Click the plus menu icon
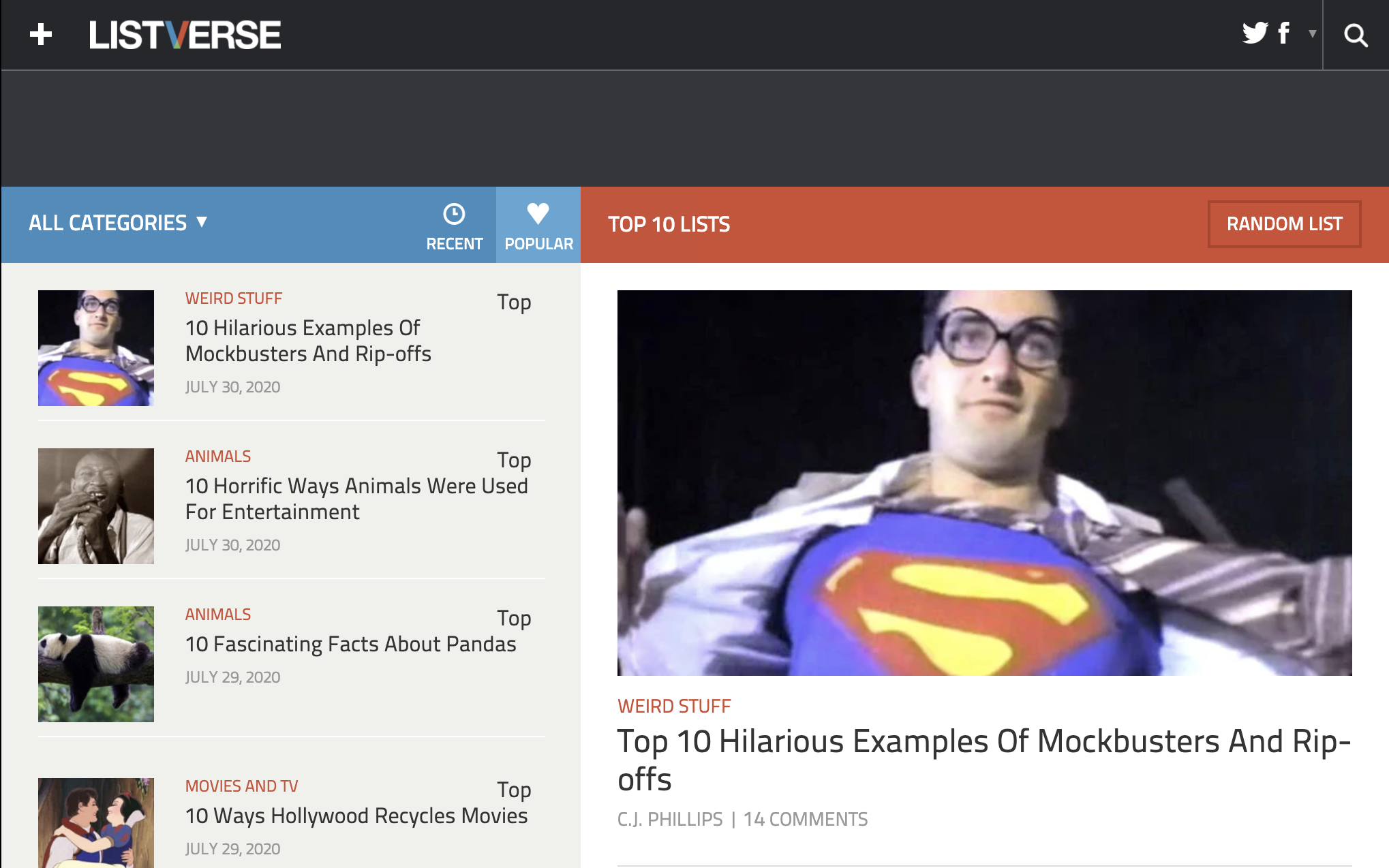This screenshot has width=1389, height=868. click(x=41, y=34)
